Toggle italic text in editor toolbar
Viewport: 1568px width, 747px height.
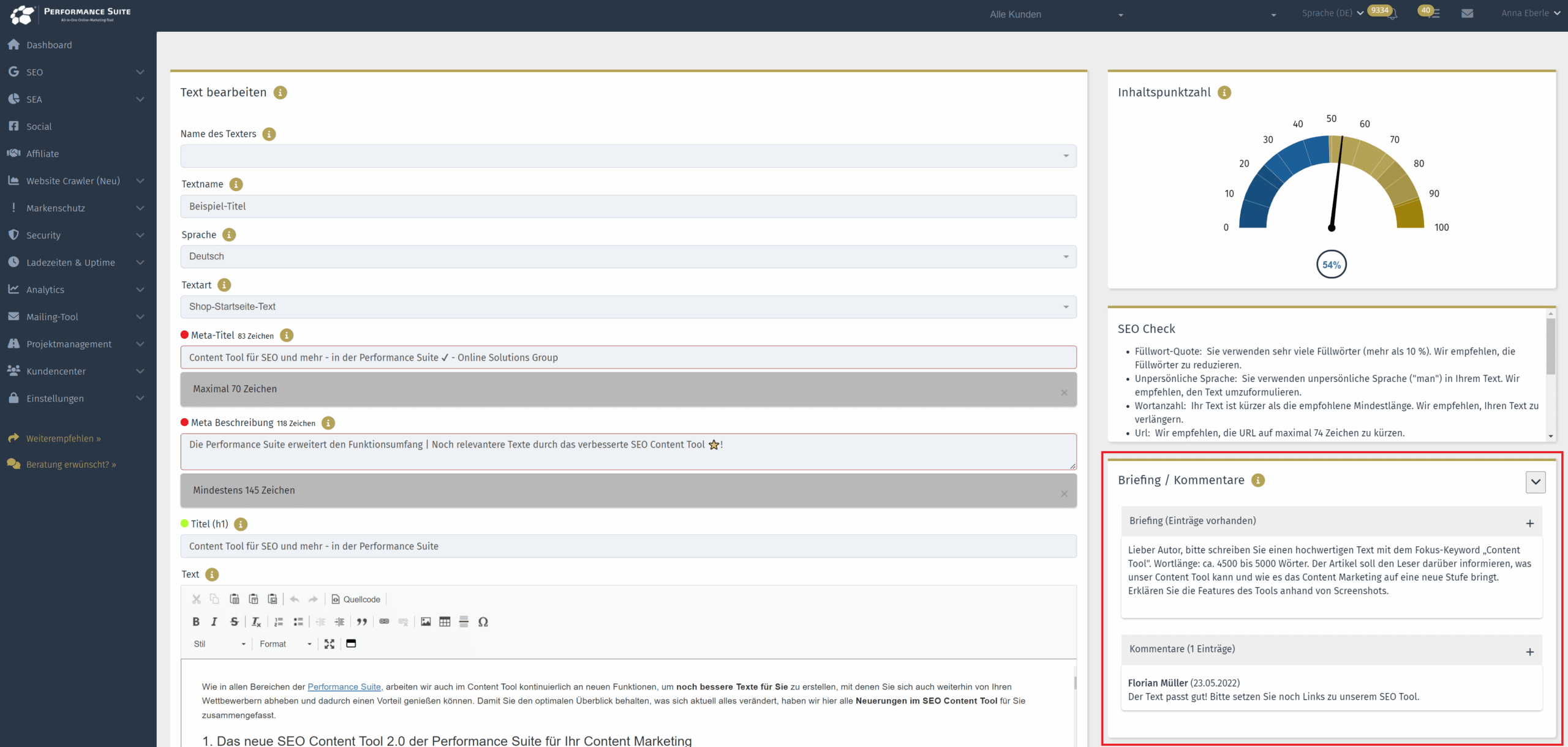coord(214,621)
